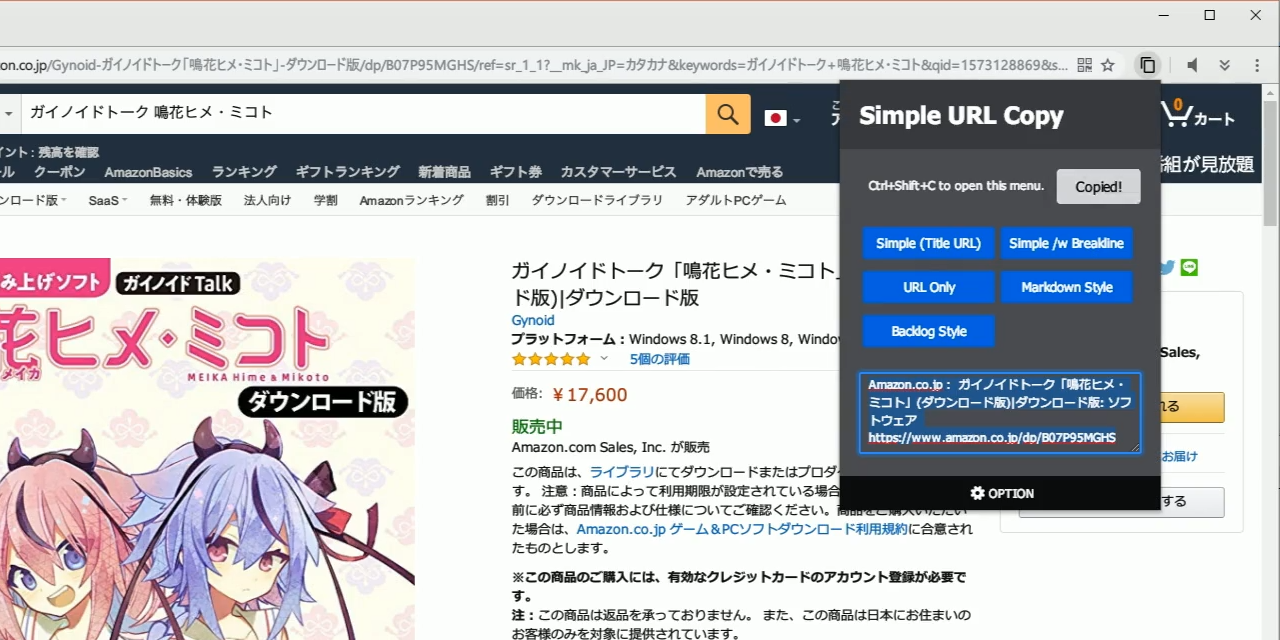The image size is (1280, 640).
Task: Open the shopping cart カート
Action: pos(1198,114)
